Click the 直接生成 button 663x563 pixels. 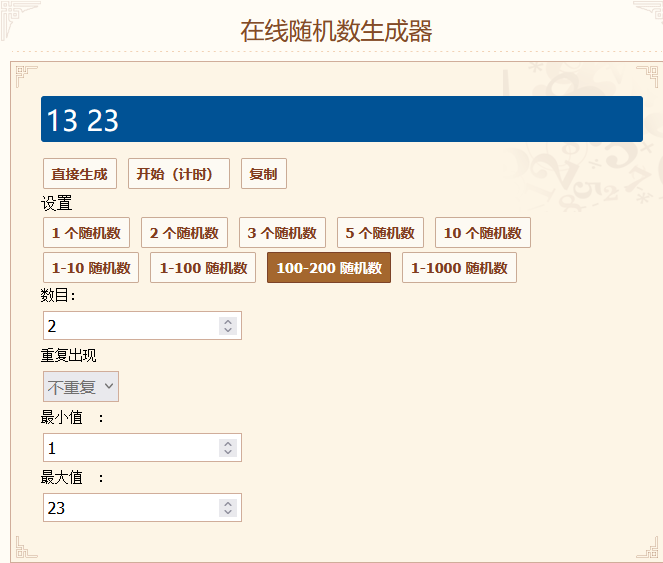(x=79, y=173)
